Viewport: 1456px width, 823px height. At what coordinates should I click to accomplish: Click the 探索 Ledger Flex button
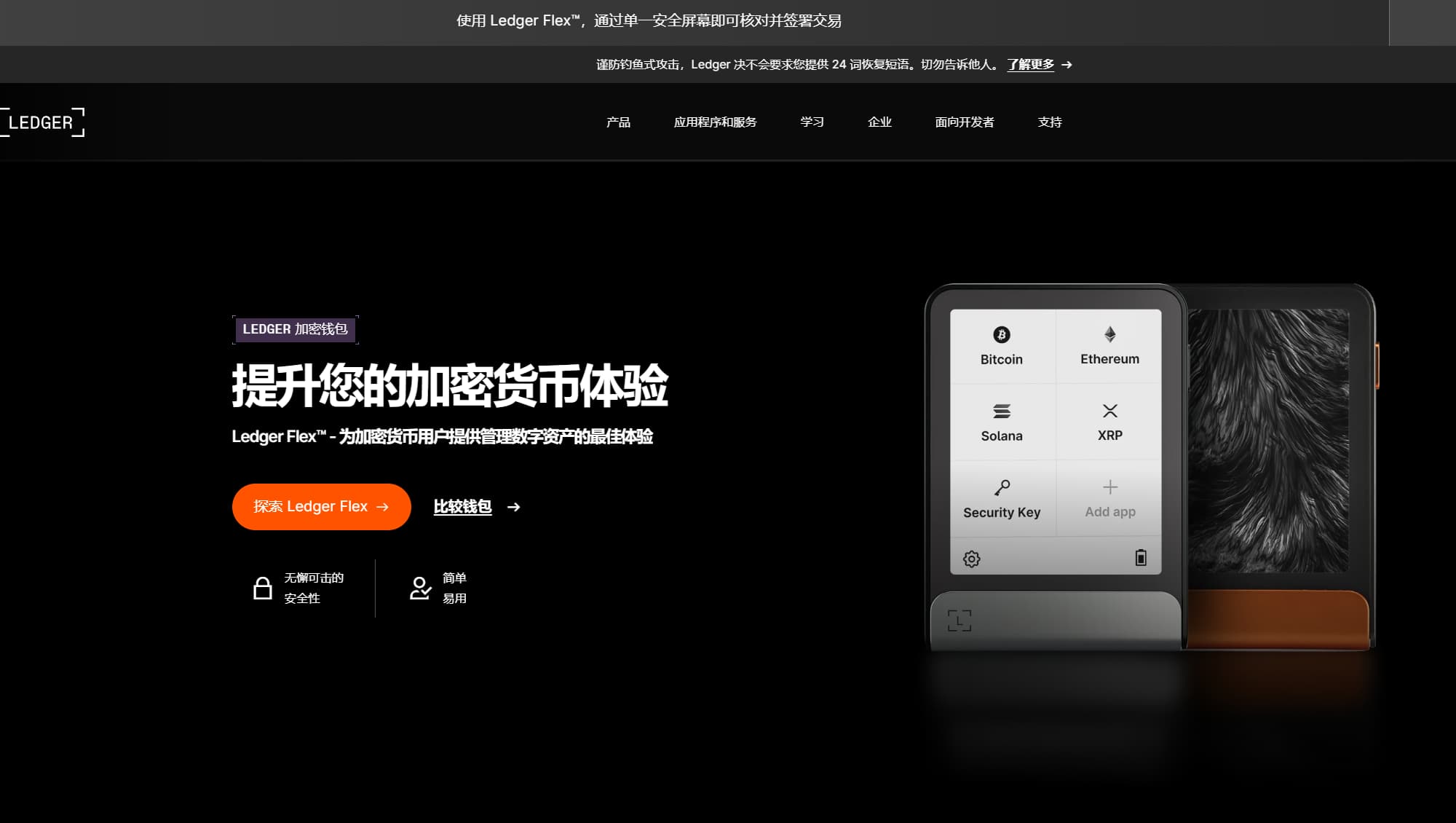(320, 506)
